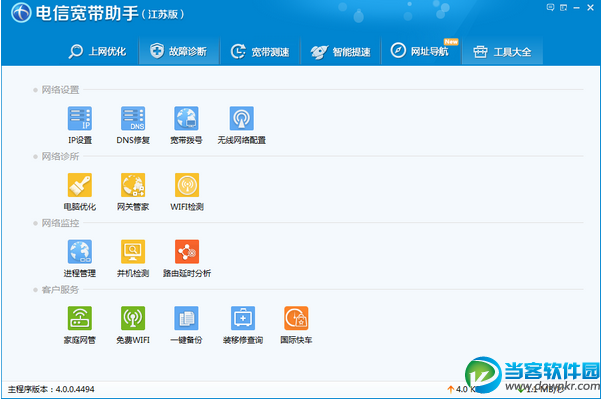
Task: Click the 网络监控 section heading
Action: click(x=60, y=223)
